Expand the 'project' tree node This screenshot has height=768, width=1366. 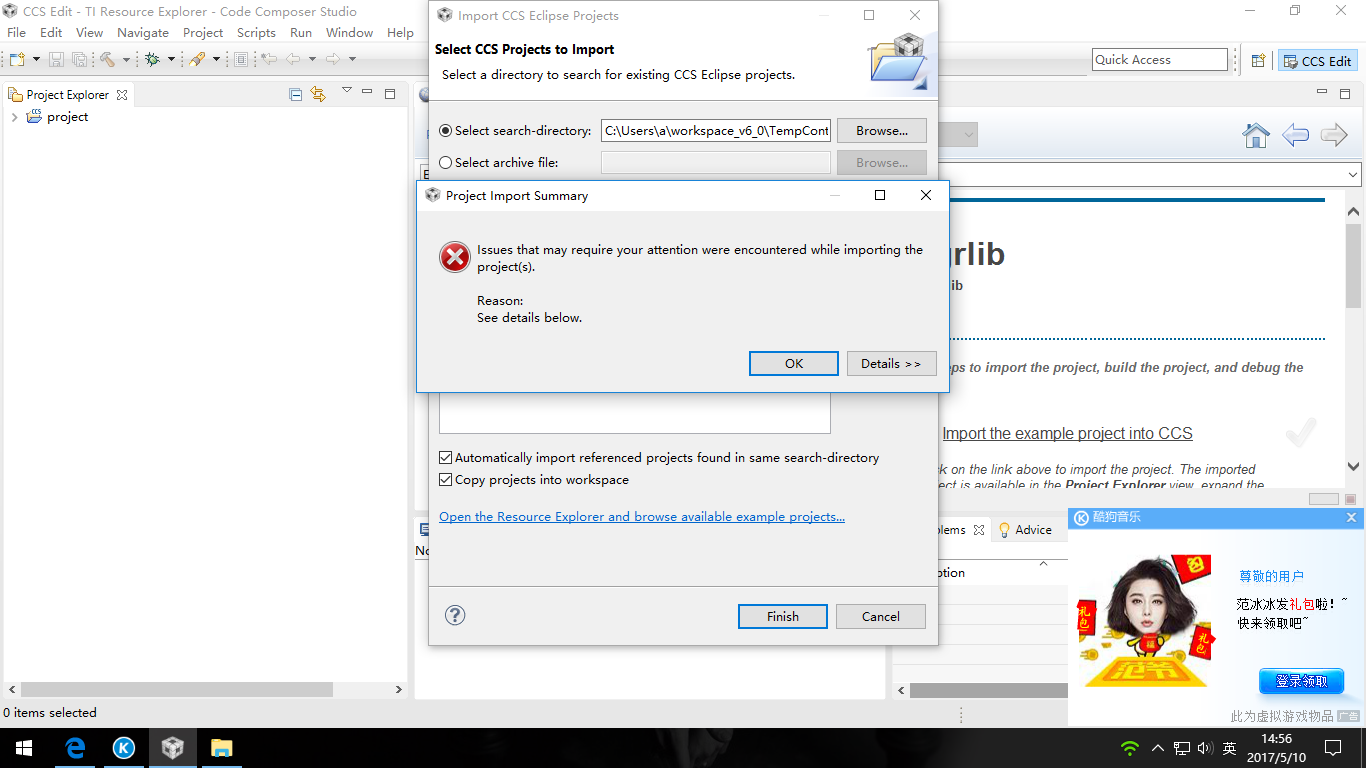click(x=14, y=117)
